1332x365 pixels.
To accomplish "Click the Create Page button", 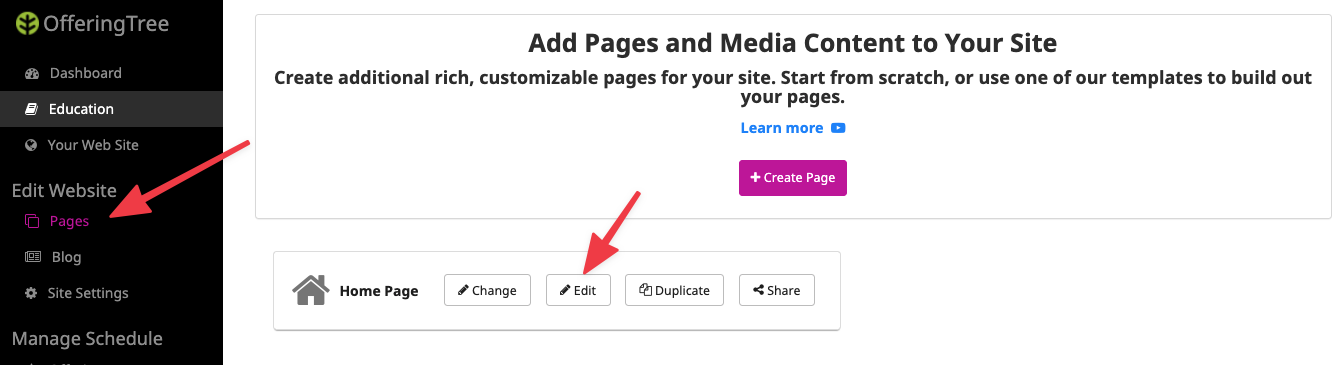I will pos(793,177).
